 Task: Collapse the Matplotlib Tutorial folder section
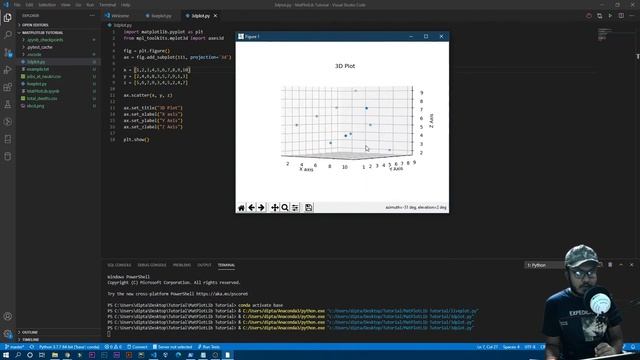coord(42,33)
